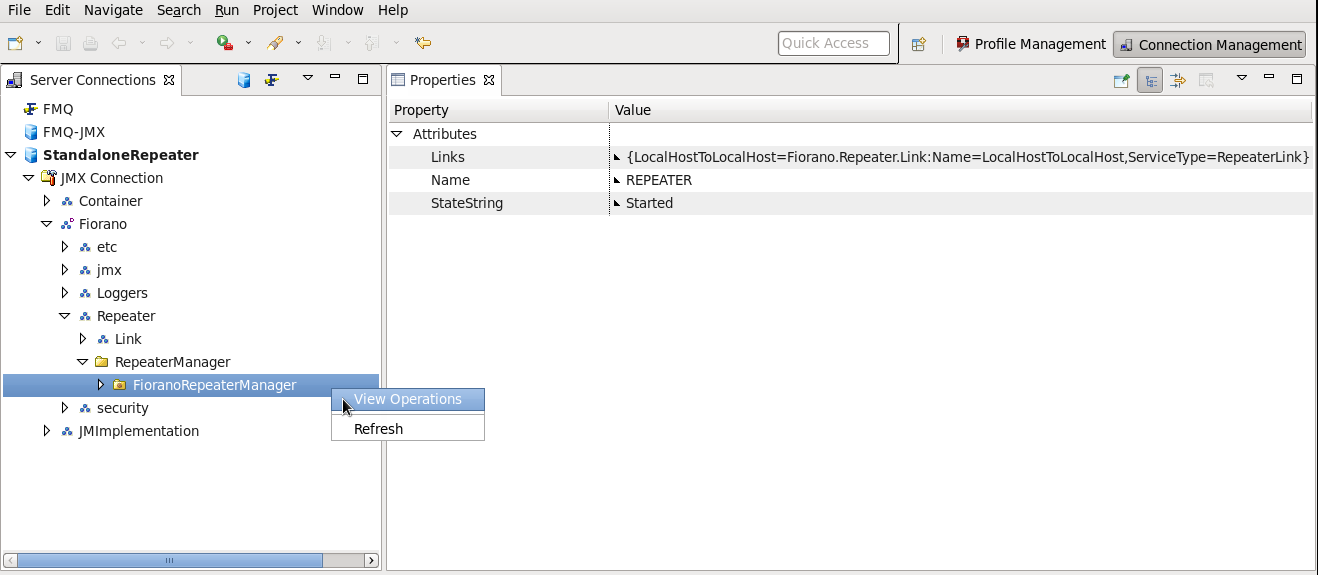Click the Property column header
The width and height of the screenshot is (1318, 575).
coord(498,110)
